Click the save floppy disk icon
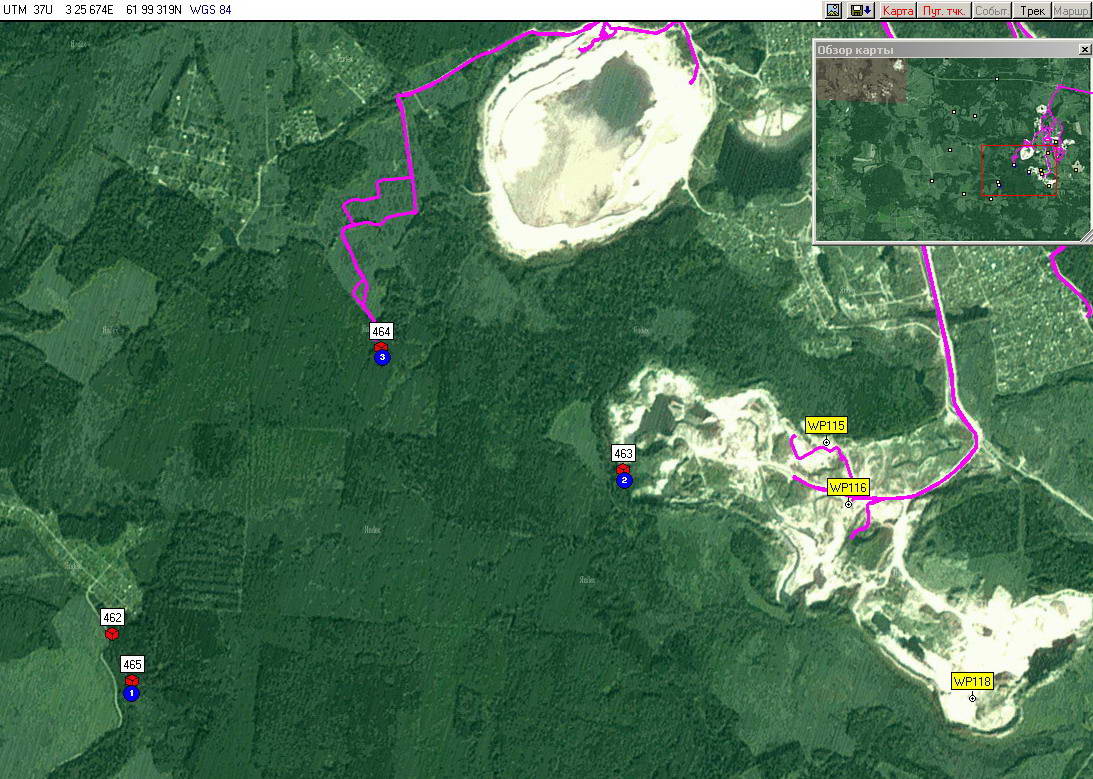Viewport: 1093px width, 779px height. [x=860, y=10]
